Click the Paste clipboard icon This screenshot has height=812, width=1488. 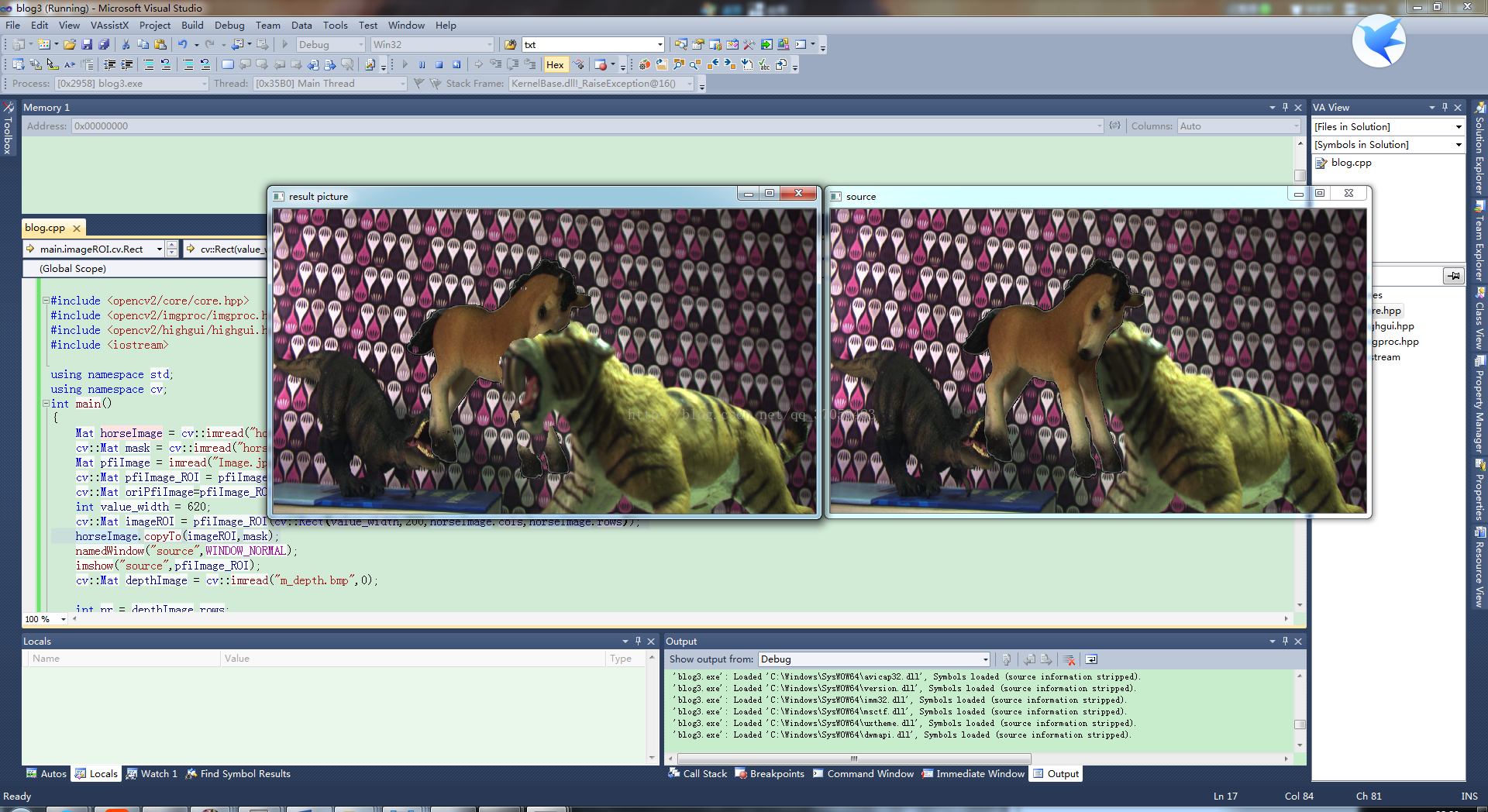[160, 45]
